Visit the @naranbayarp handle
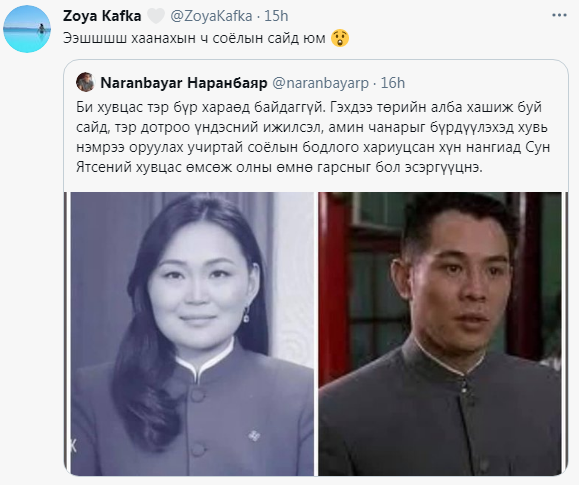Screen dimensions: 579x485 tap(320, 83)
